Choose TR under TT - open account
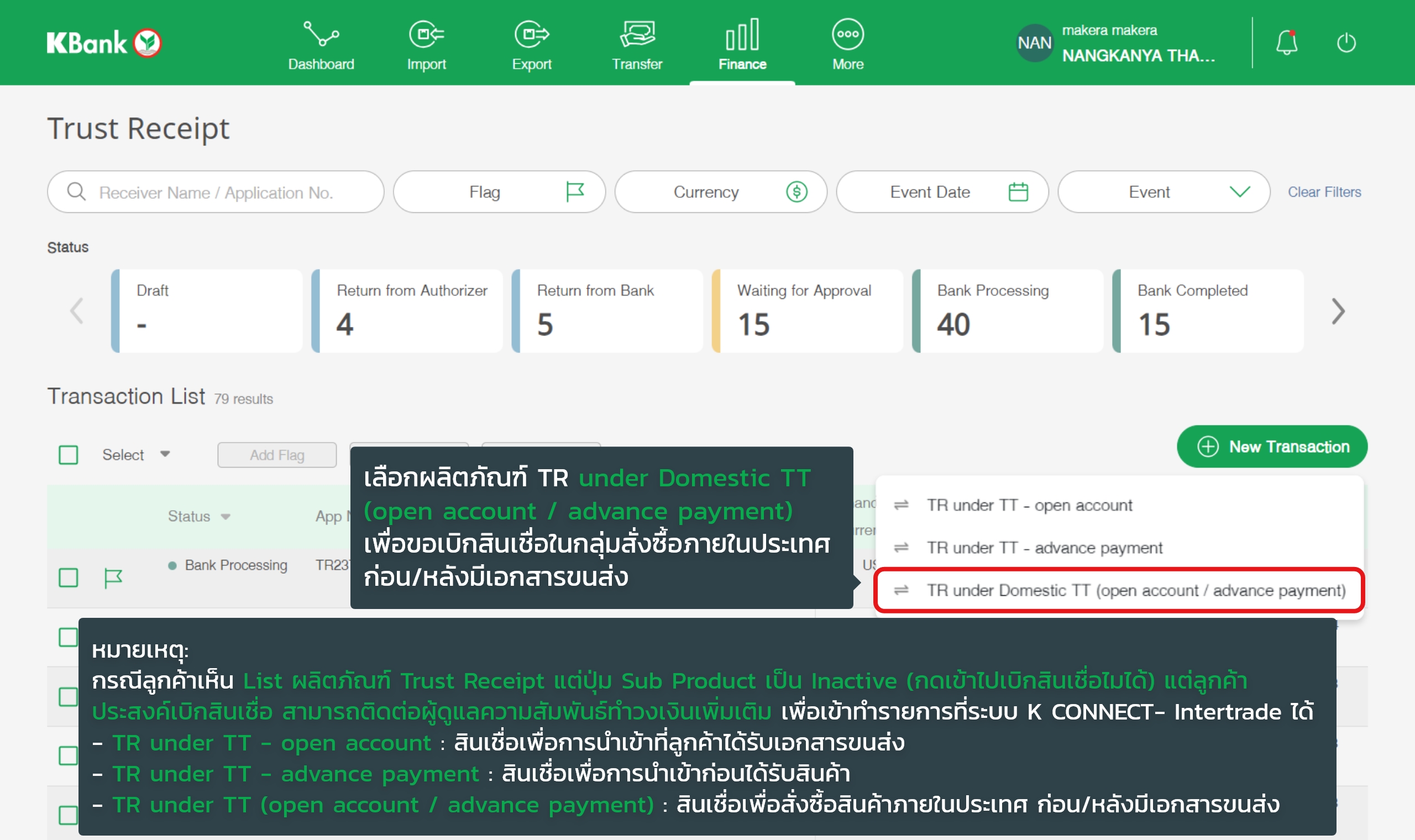Viewport: 1415px width, 840px height. coord(1029,506)
